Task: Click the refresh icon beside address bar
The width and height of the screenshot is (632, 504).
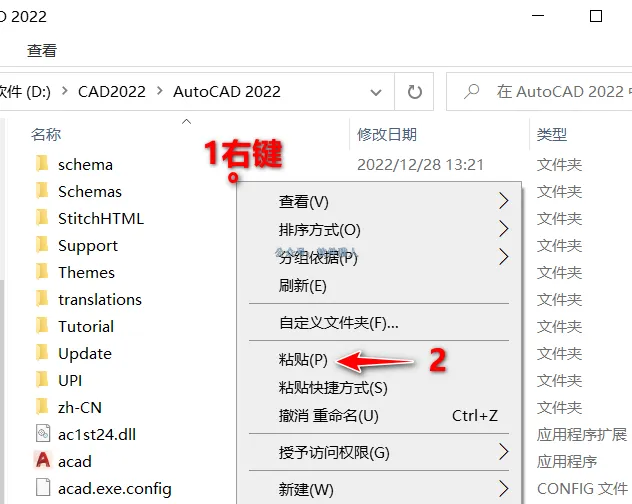Action: [414, 92]
